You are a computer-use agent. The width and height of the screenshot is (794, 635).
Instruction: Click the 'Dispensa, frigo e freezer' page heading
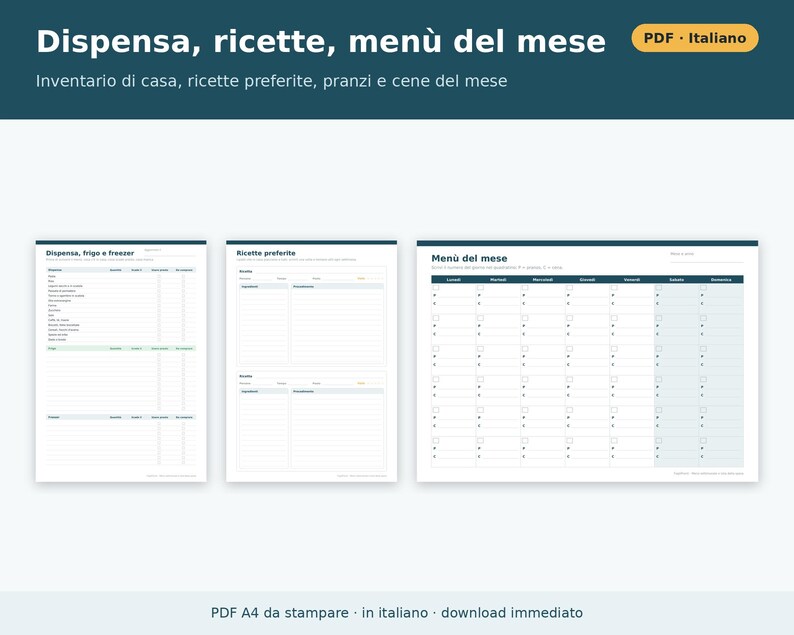tap(90, 253)
